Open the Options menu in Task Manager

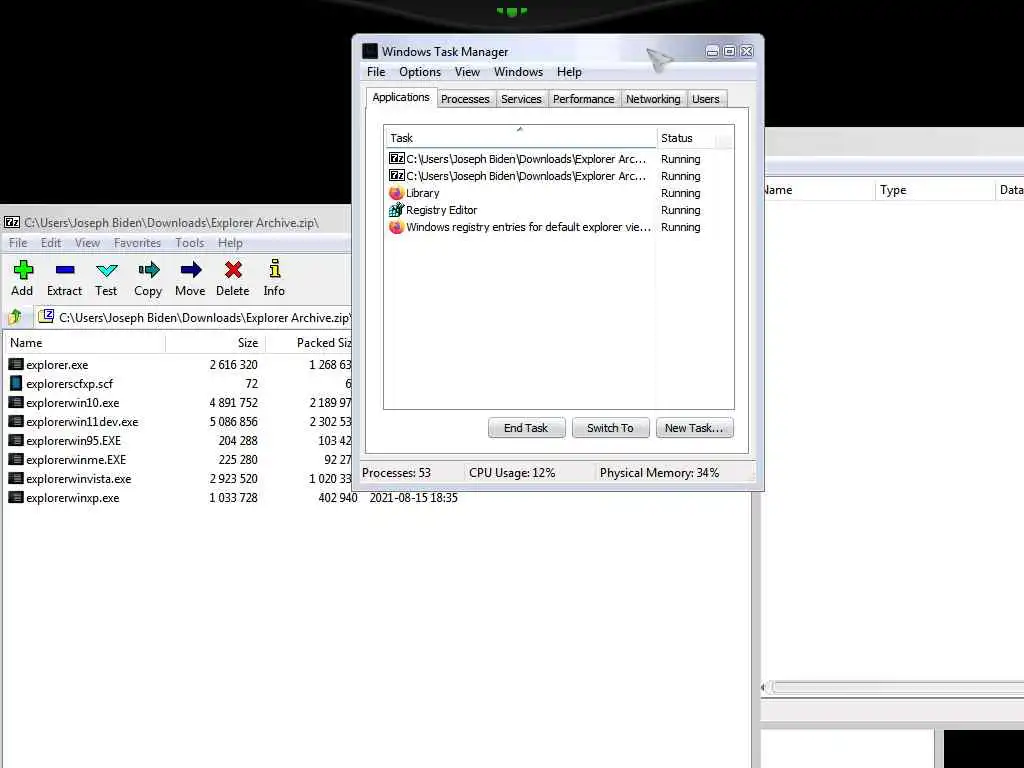pos(420,72)
